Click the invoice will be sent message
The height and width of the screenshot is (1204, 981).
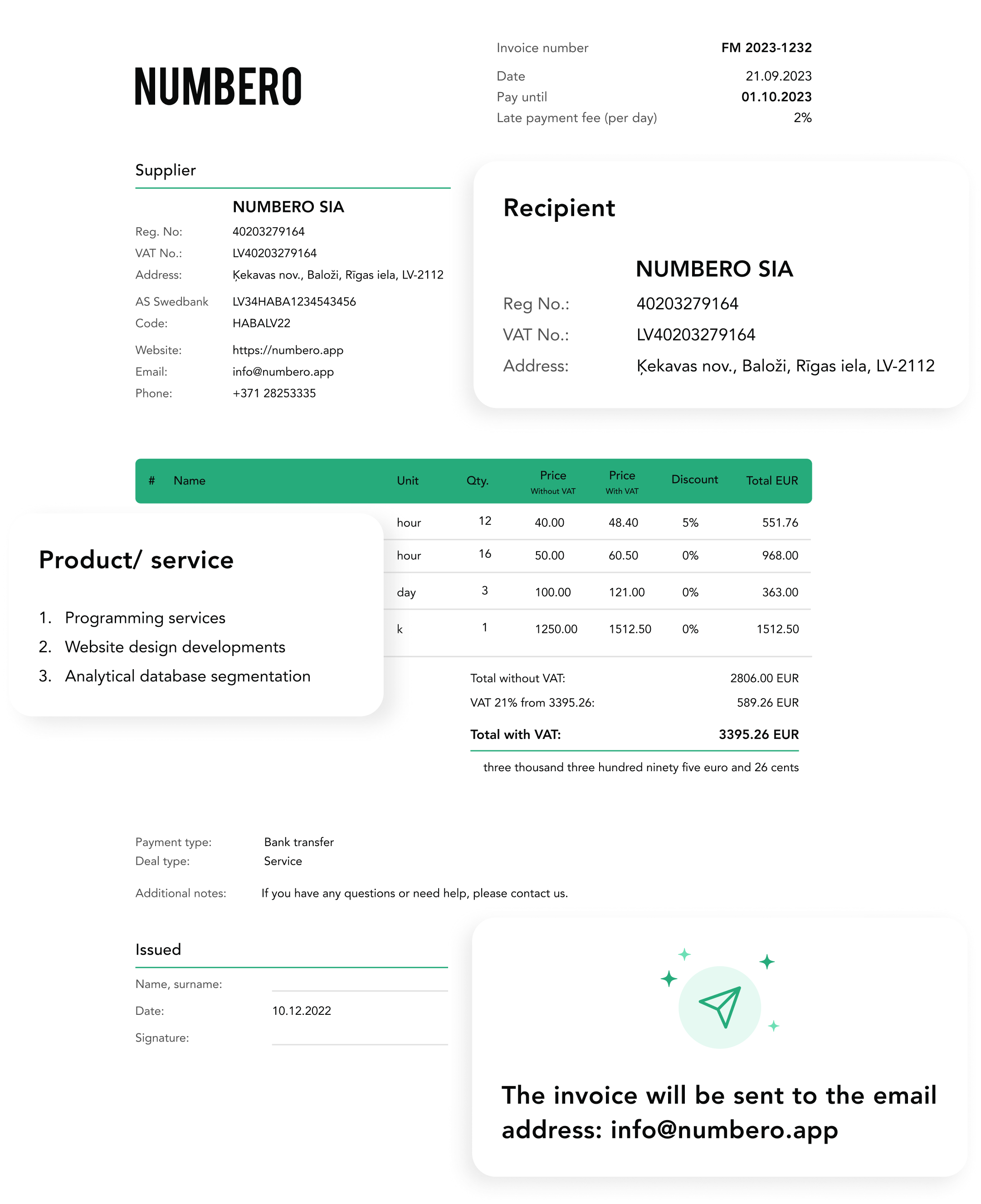719,1112
